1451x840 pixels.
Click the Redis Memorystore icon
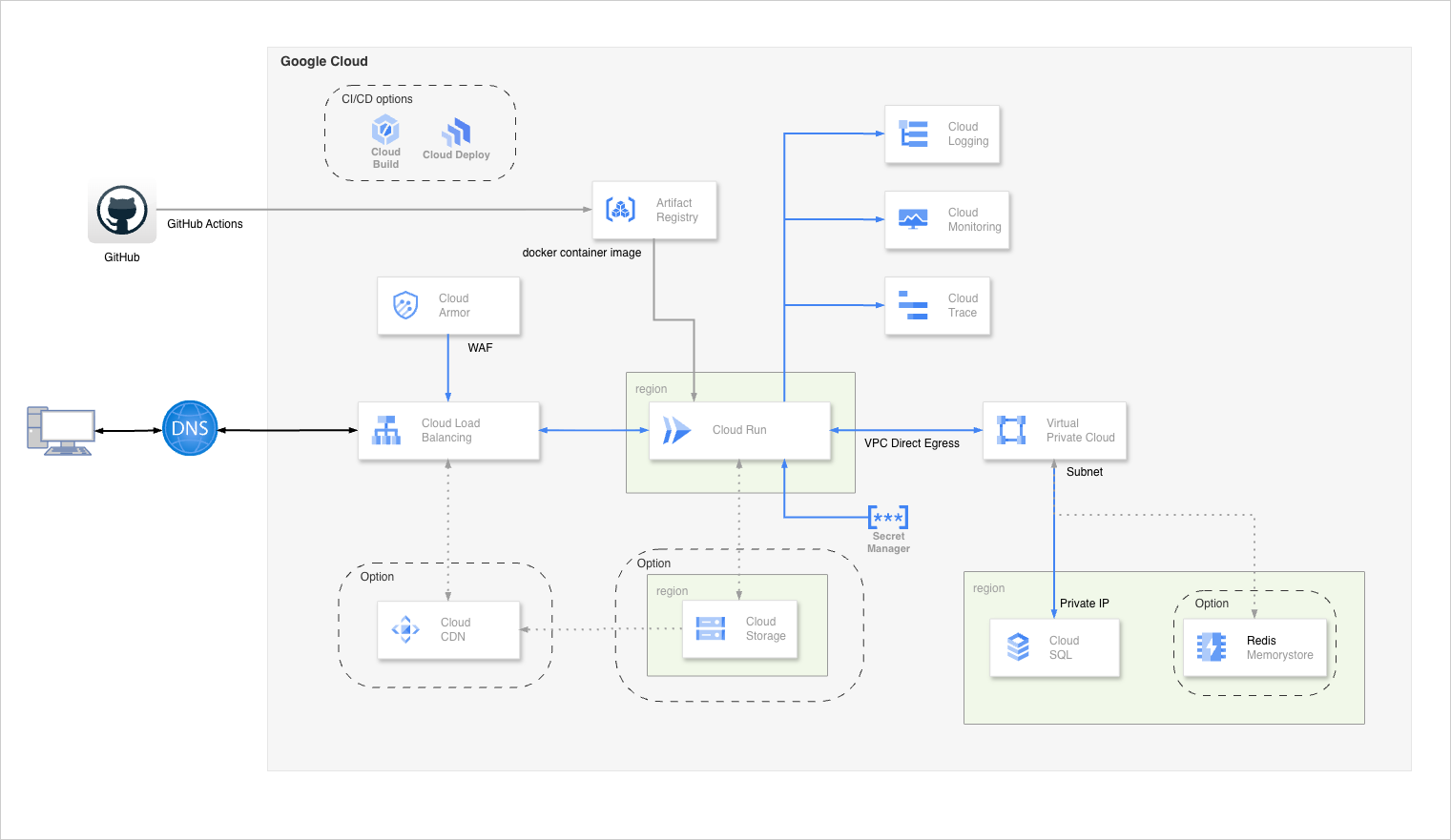click(1212, 647)
